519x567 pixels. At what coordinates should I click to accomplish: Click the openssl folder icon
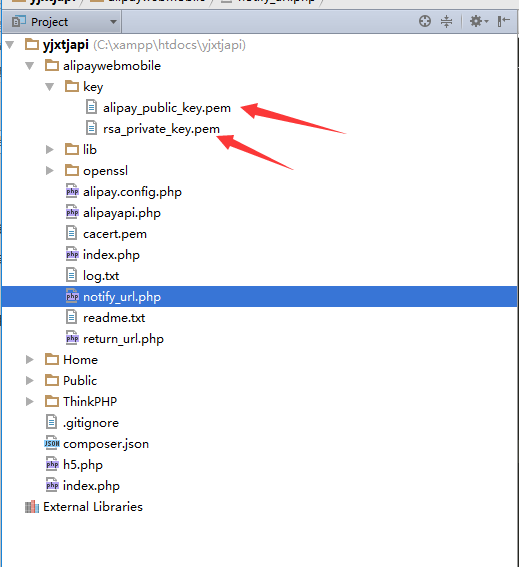pos(72,170)
